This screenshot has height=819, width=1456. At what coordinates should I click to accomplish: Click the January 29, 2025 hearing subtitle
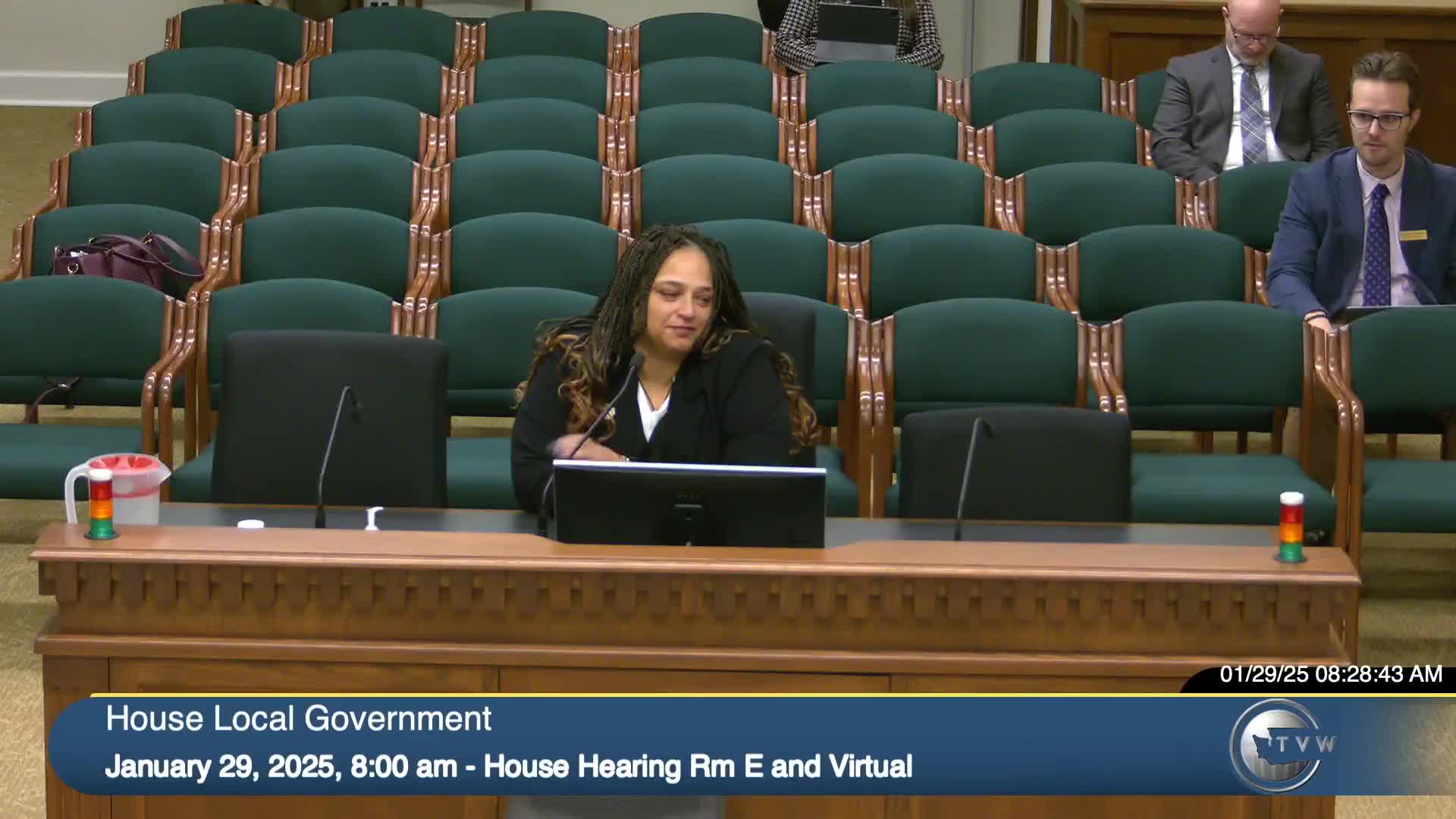(508, 767)
